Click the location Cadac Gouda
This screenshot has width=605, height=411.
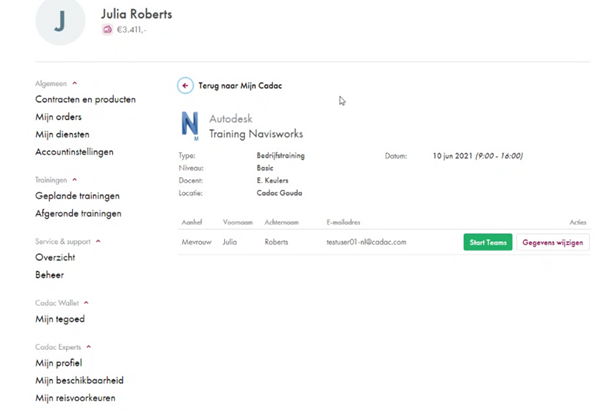[279, 193]
